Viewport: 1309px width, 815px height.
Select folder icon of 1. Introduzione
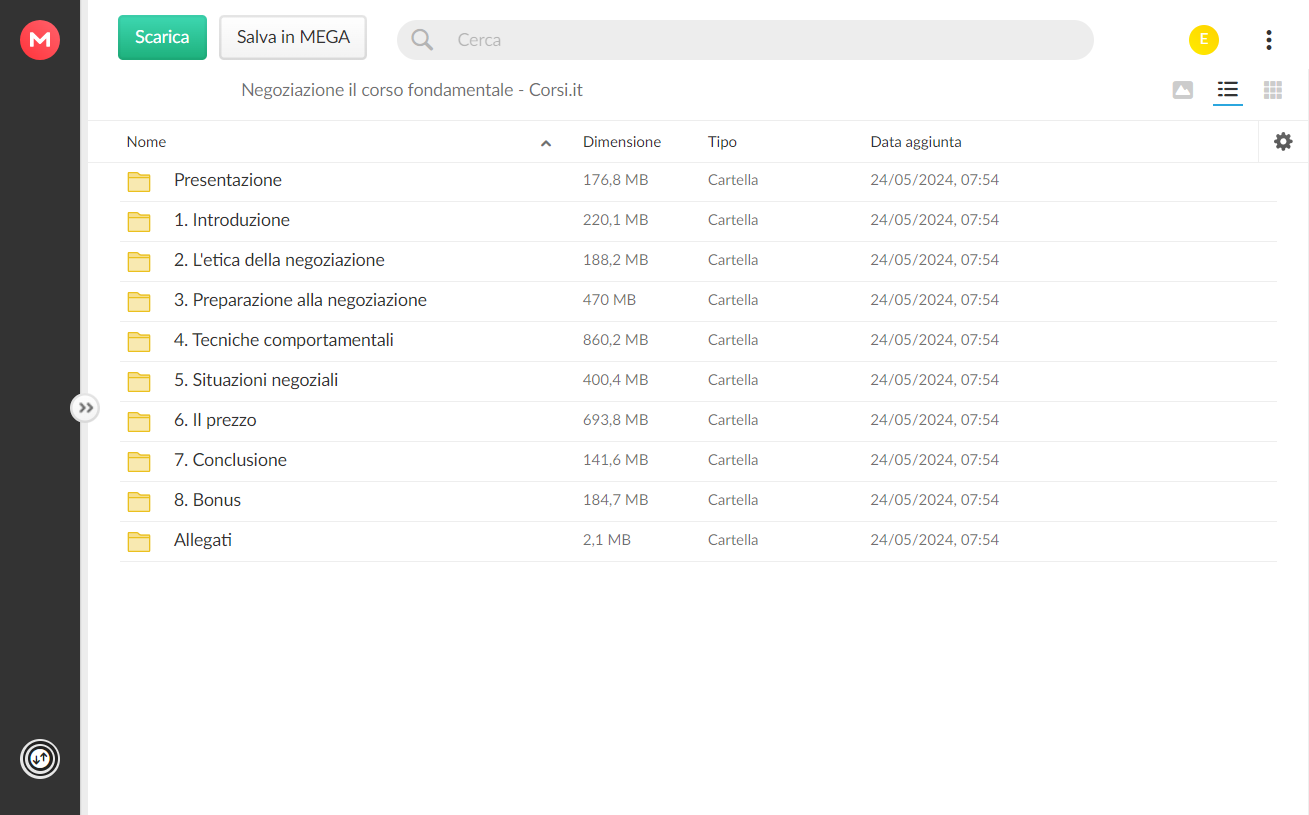point(139,221)
